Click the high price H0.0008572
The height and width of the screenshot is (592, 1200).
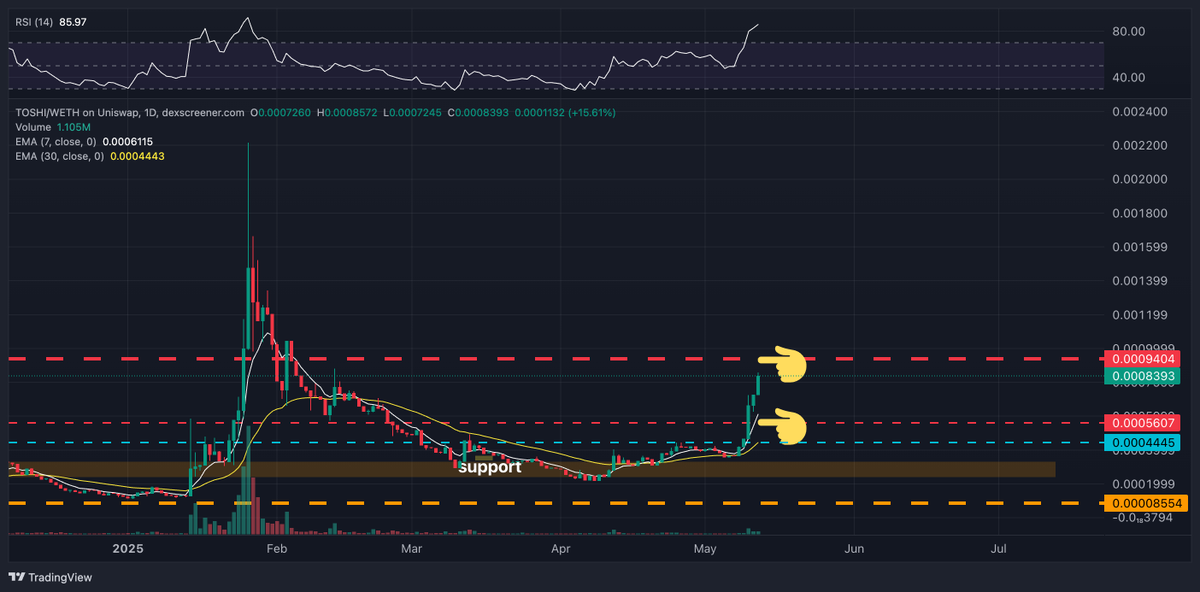click(348, 113)
